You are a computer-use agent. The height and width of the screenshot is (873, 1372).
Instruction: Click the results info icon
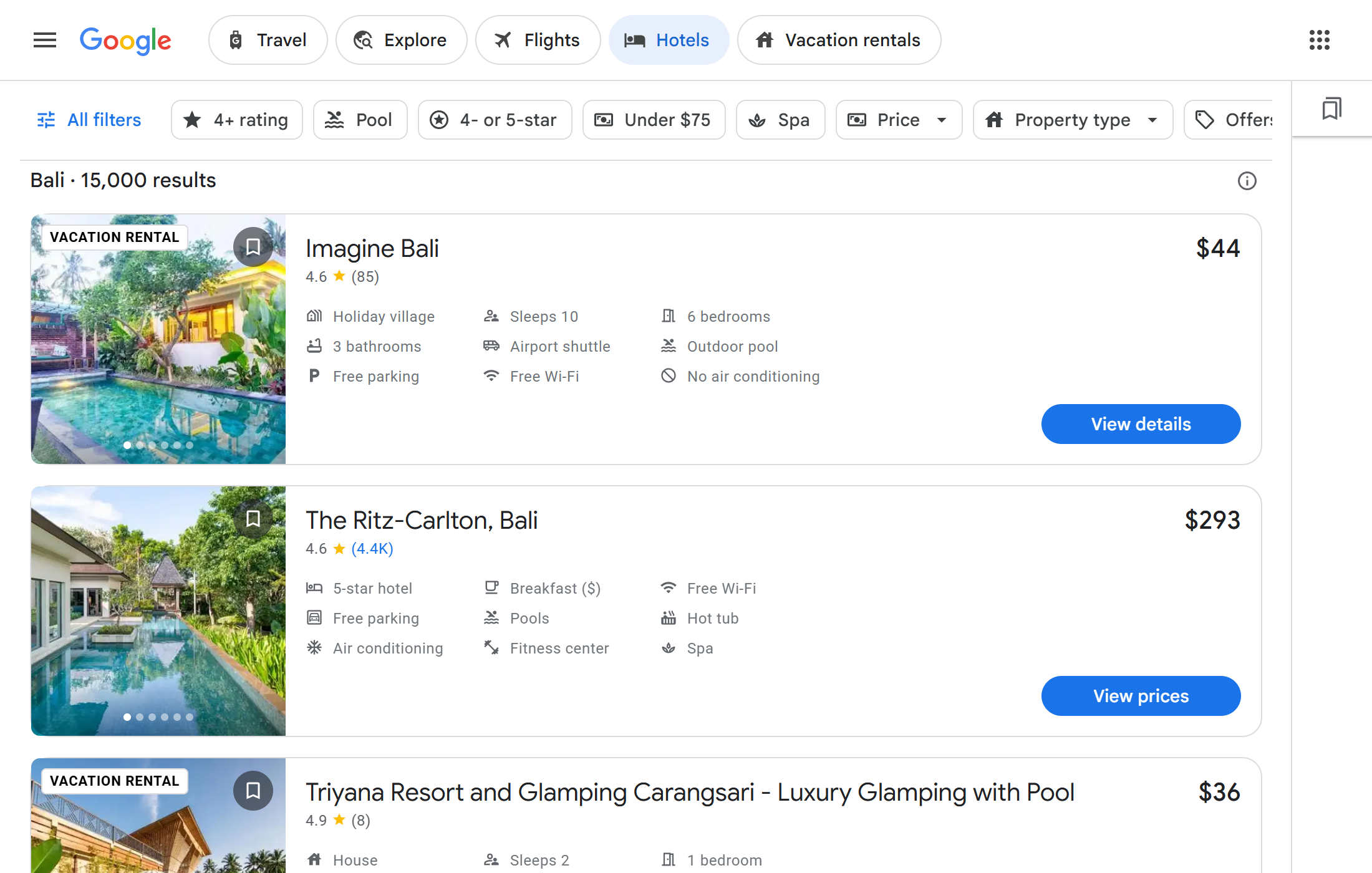click(1247, 181)
